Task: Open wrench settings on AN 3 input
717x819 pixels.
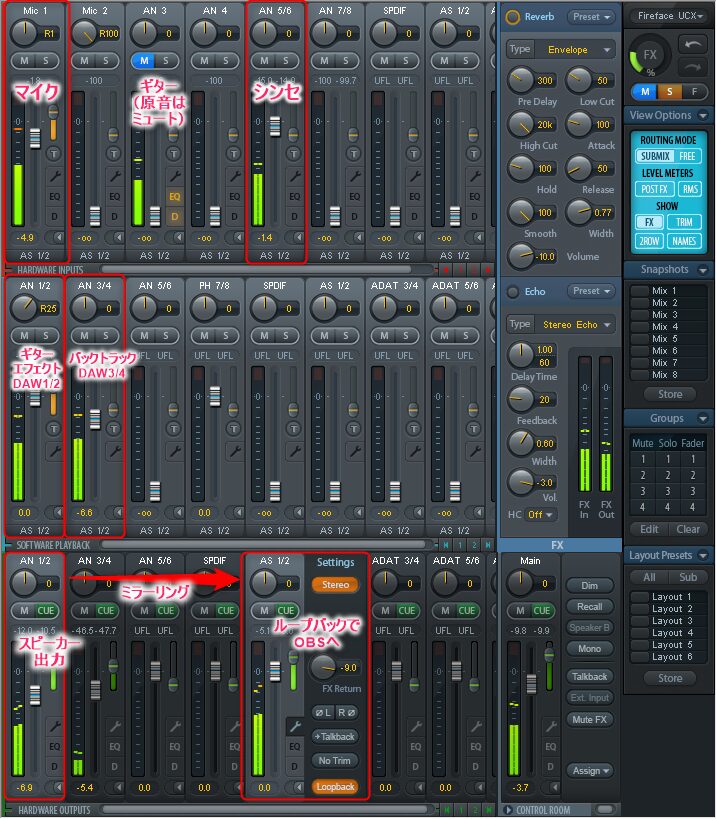Action: pos(174,176)
